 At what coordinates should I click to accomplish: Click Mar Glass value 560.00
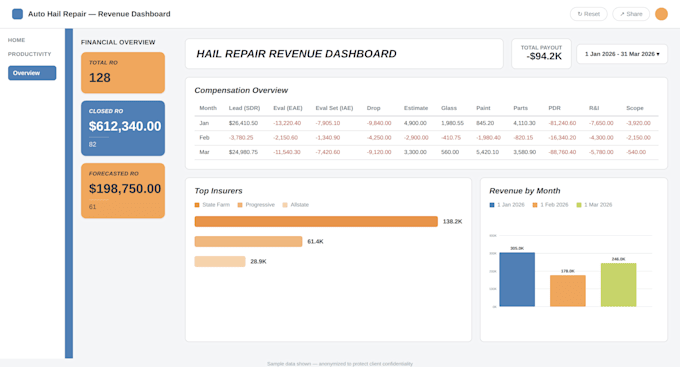click(x=450, y=152)
